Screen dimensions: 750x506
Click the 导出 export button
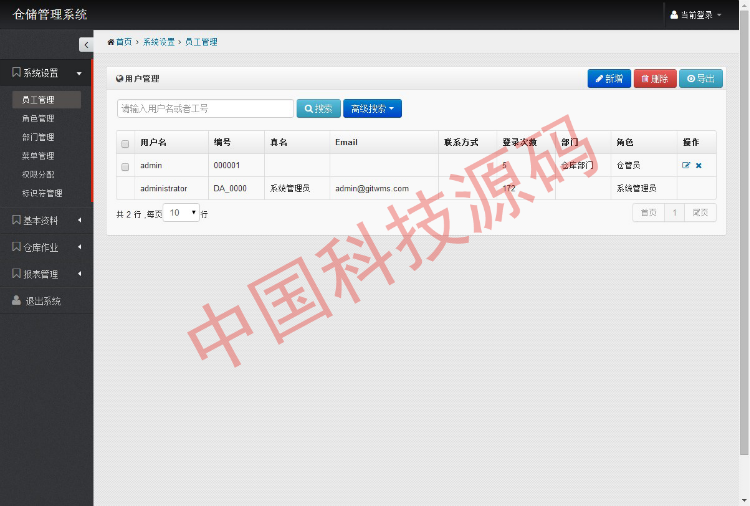tap(700, 78)
